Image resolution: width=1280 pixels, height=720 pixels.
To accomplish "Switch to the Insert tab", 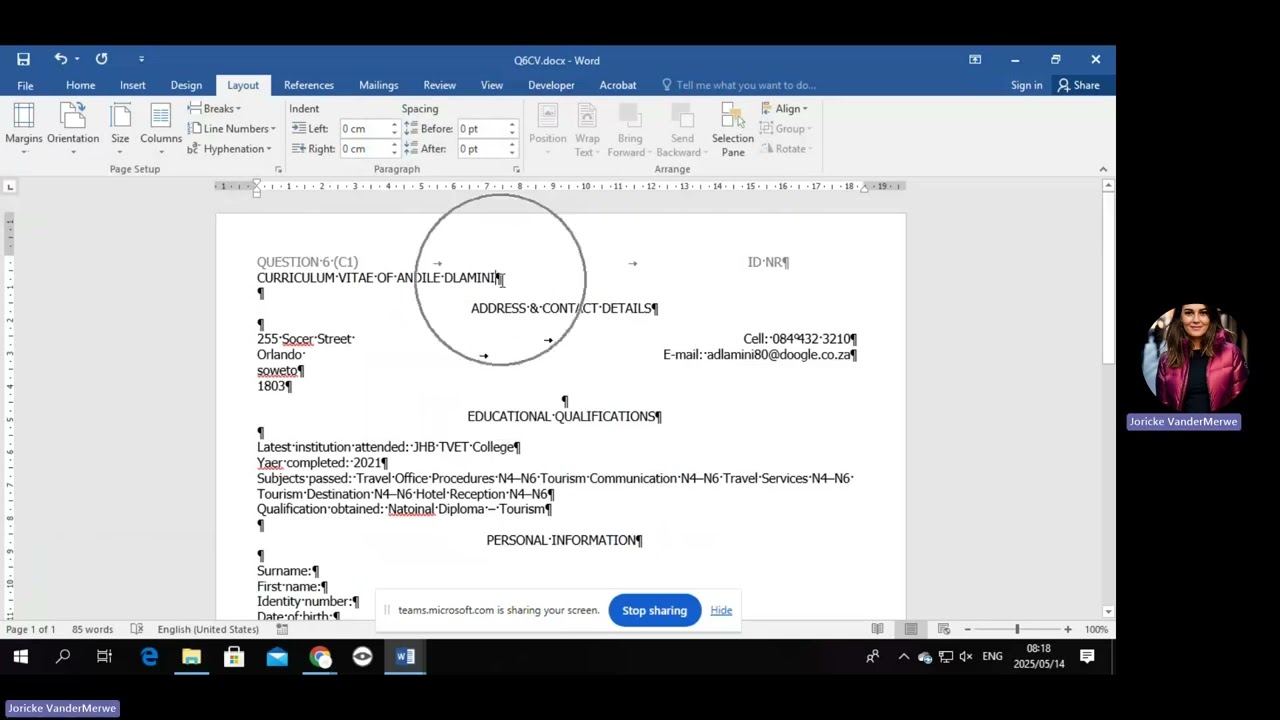I will point(133,85).
